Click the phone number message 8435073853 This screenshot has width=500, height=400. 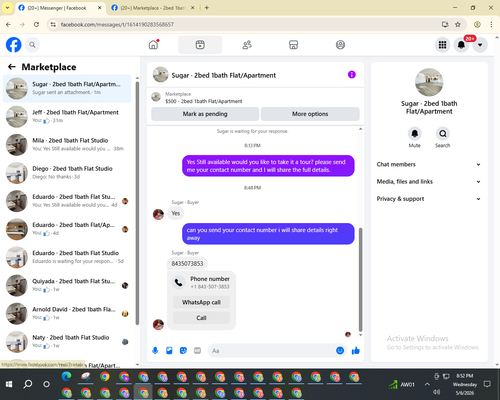(x=187, y=264)
